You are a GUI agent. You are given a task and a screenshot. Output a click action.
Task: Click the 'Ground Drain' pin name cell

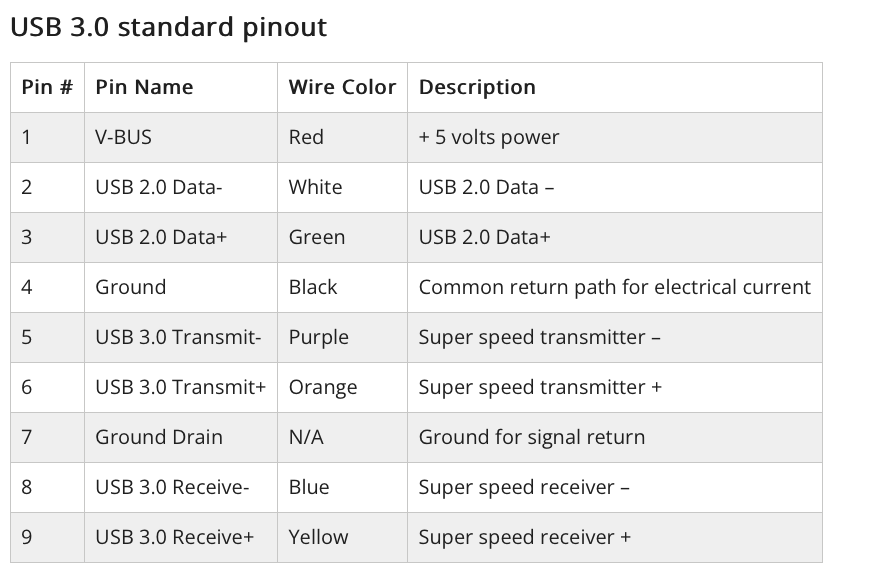coord(181,437)
